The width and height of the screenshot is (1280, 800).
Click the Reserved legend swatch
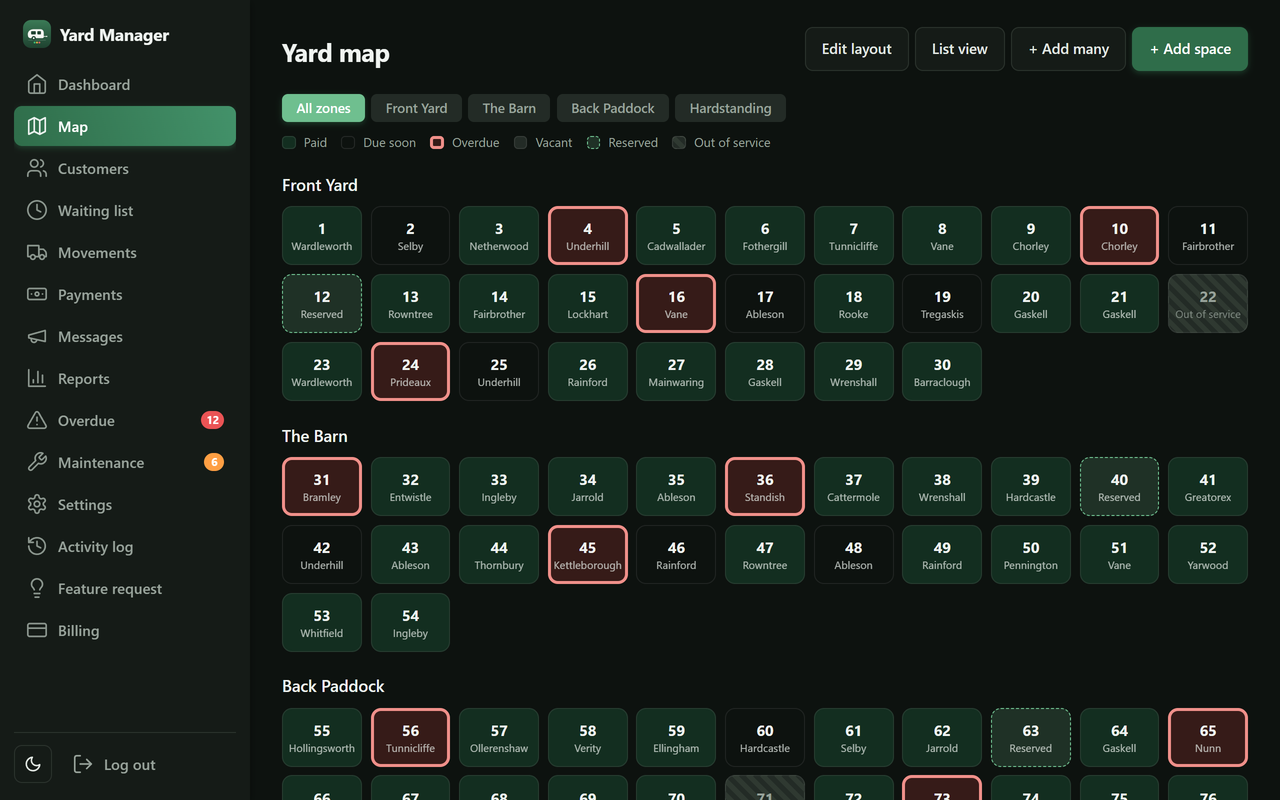[x=593, y=143]
